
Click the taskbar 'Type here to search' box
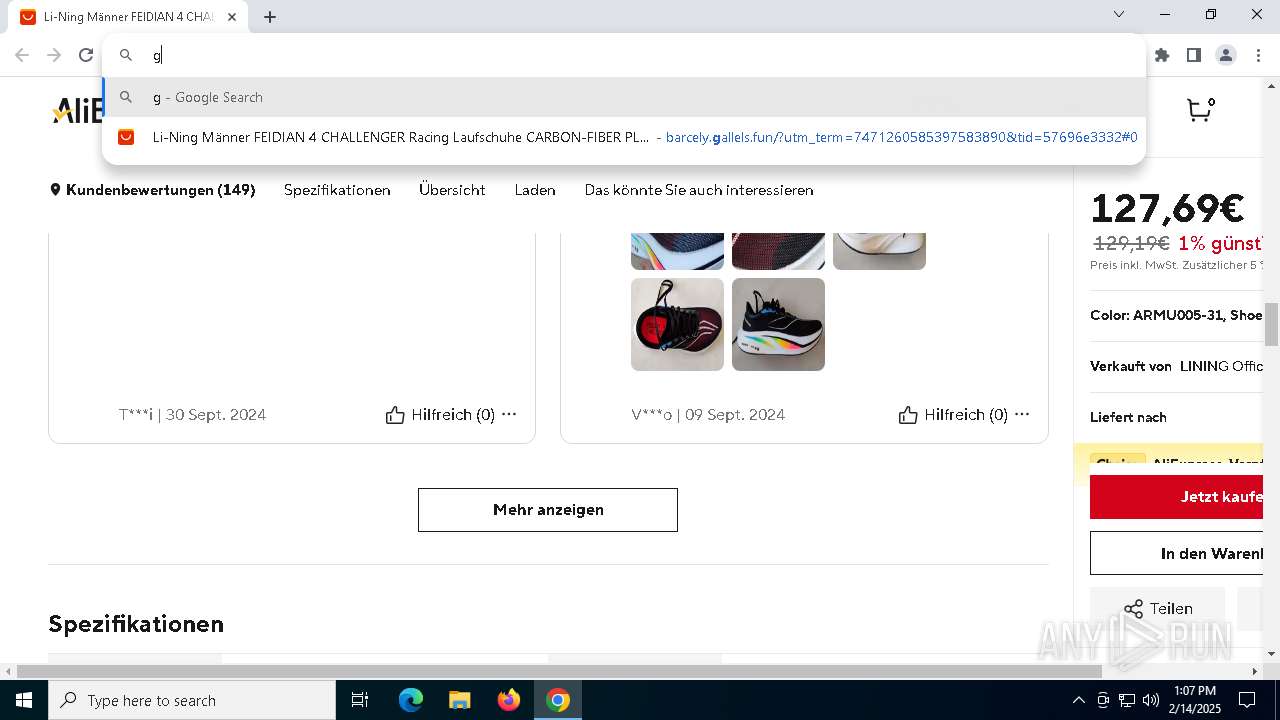192,700
